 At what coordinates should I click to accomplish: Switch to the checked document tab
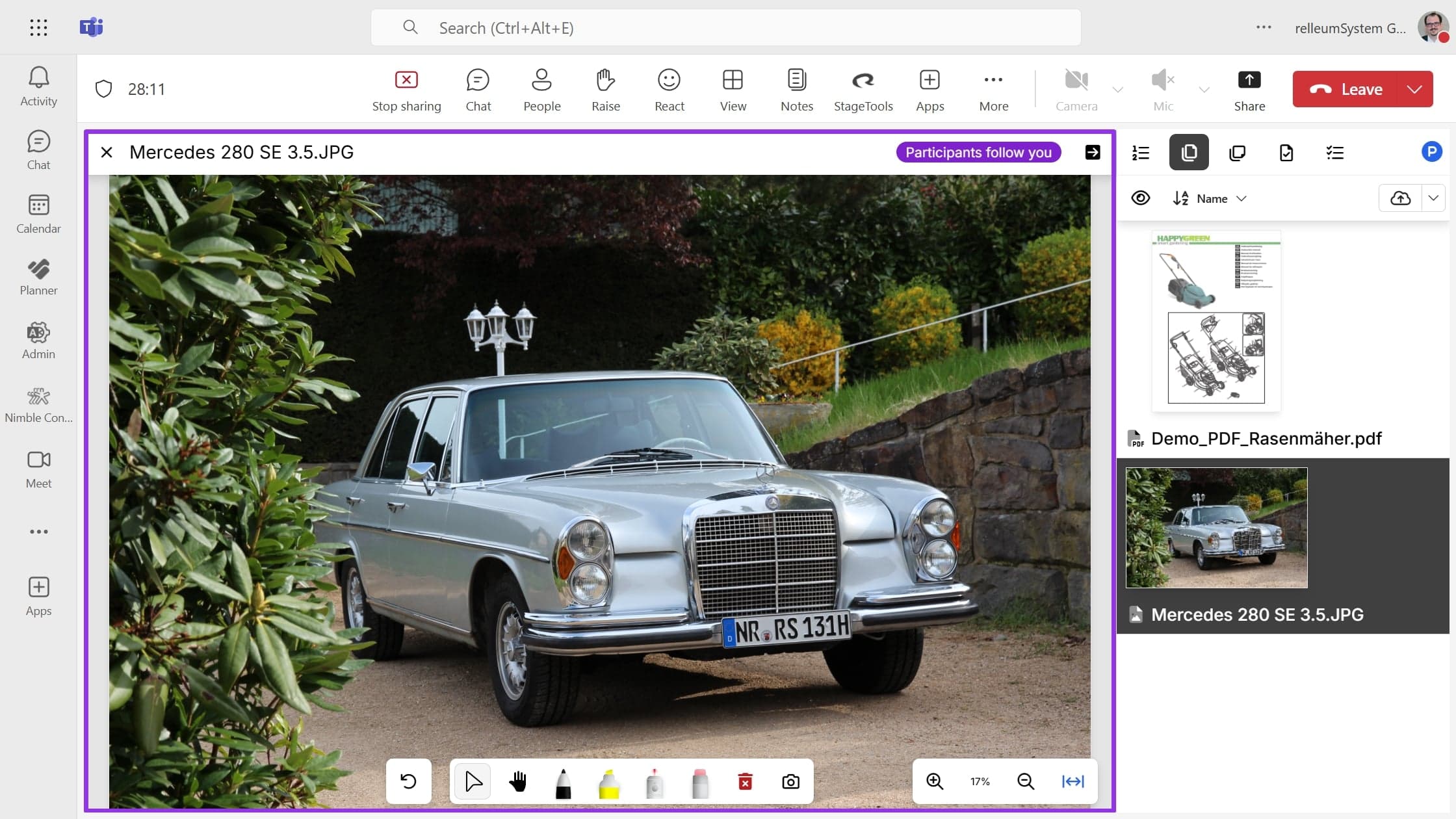pos(1286,152)
